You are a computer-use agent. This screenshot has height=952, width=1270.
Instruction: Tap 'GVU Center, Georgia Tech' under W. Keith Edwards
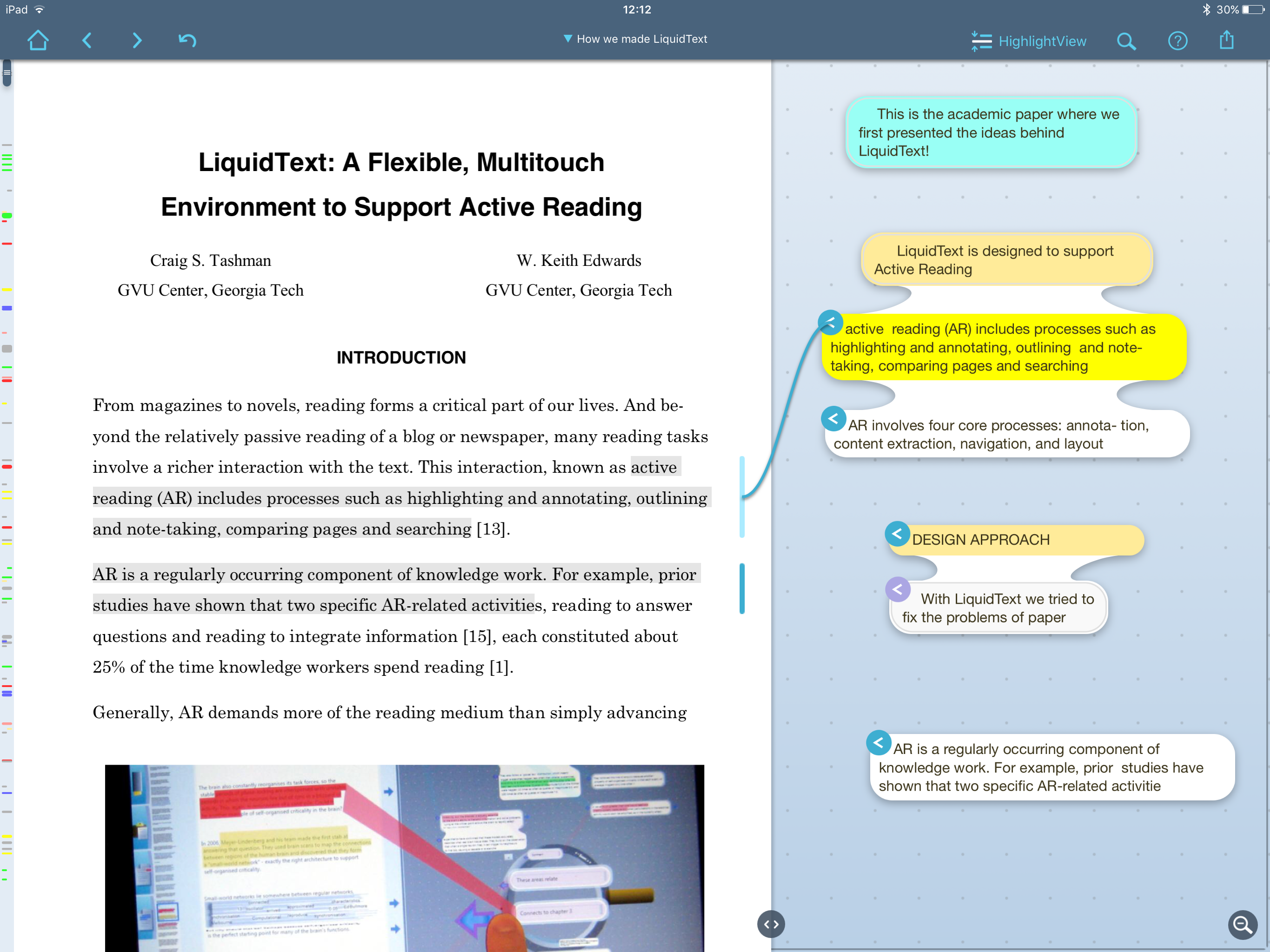pyautogui.click(x=579, y=291)
